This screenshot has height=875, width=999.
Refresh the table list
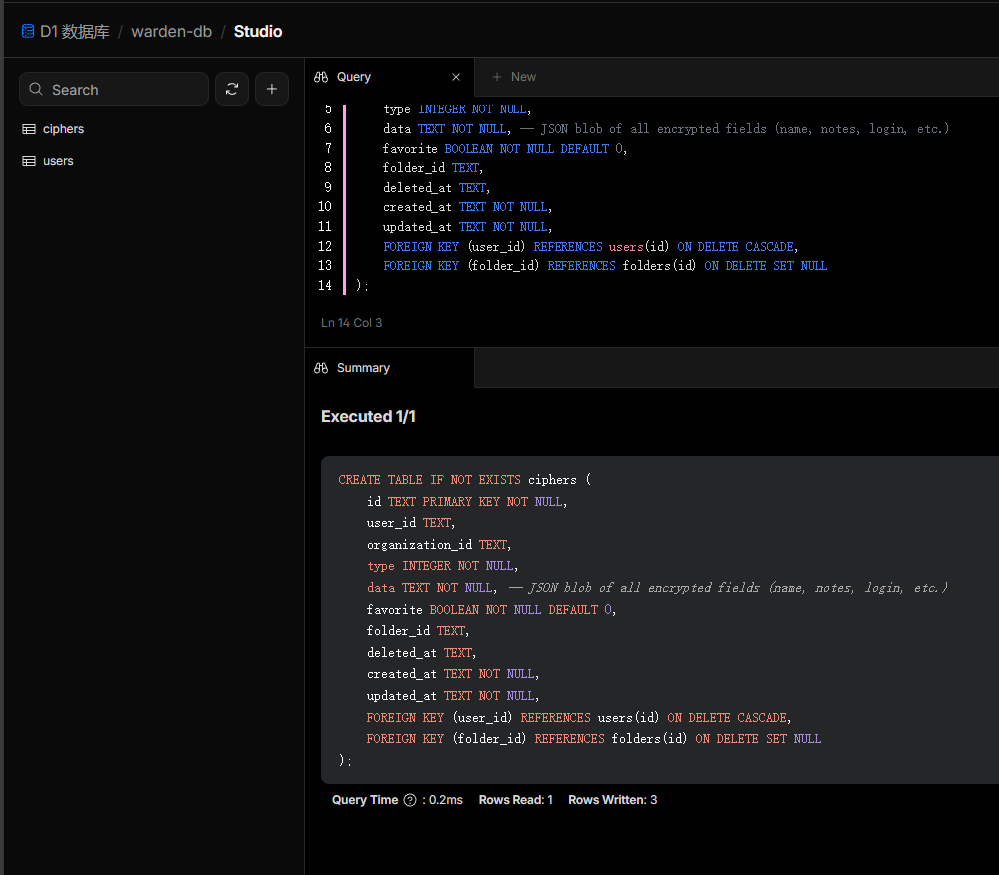[231, 89]
